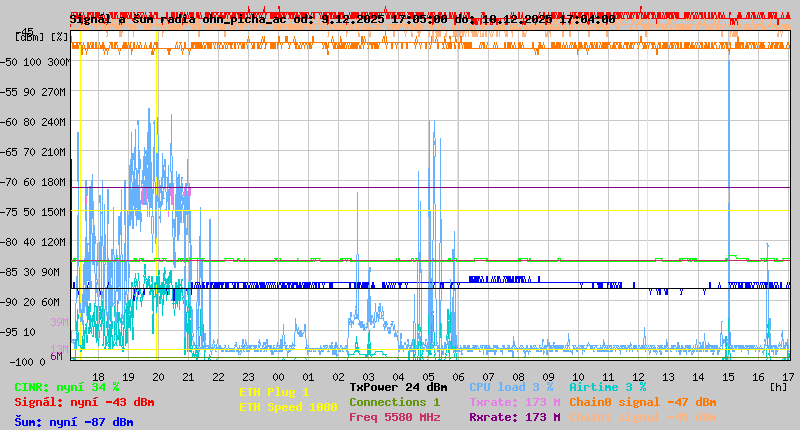Select the 'CINR: nyní 34 %' legend entry
The height and width of the screenshot is (430, 800).
(x=67, y=387)
